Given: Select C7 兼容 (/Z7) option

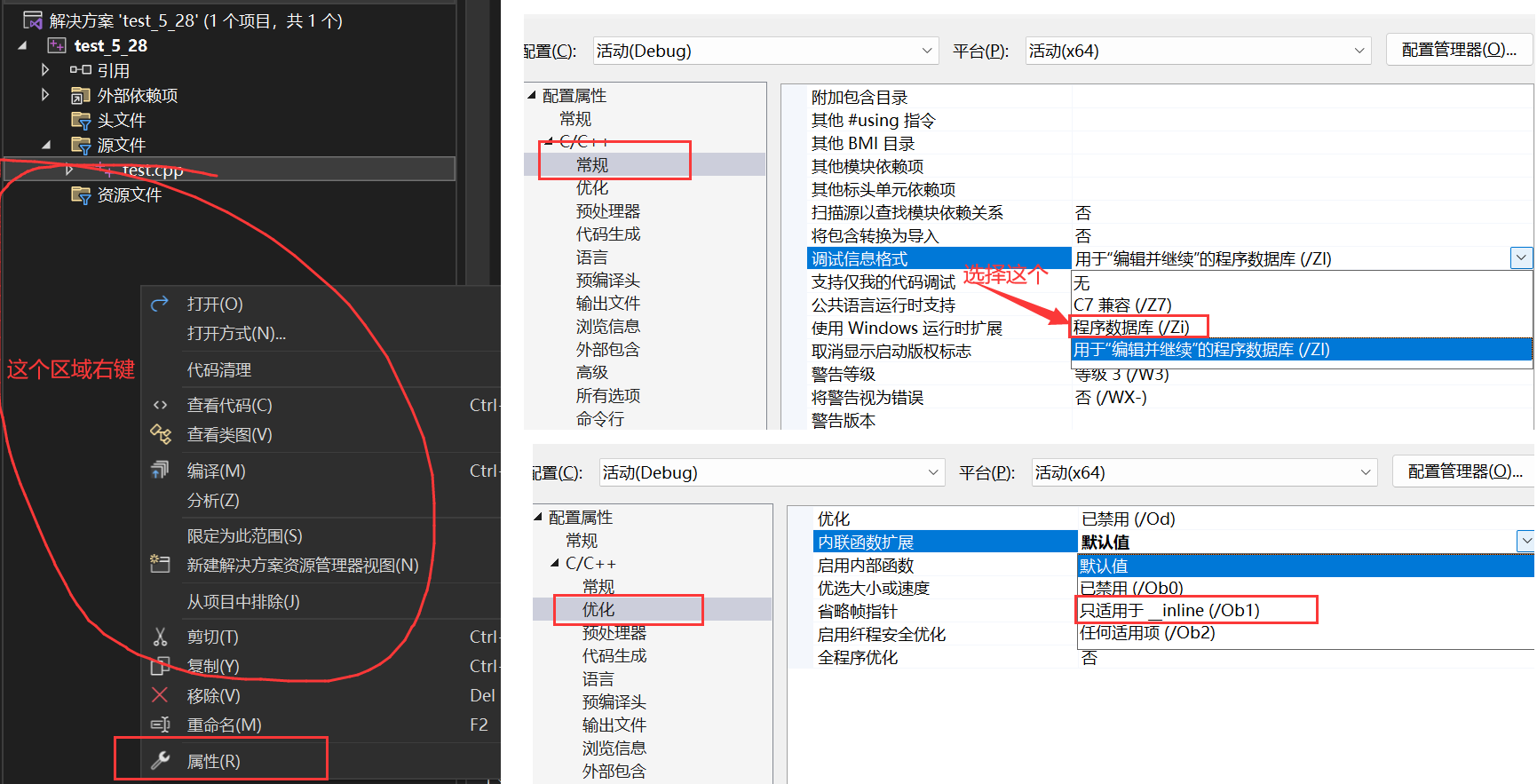Looking at the screenshot, I should 1302,305.
